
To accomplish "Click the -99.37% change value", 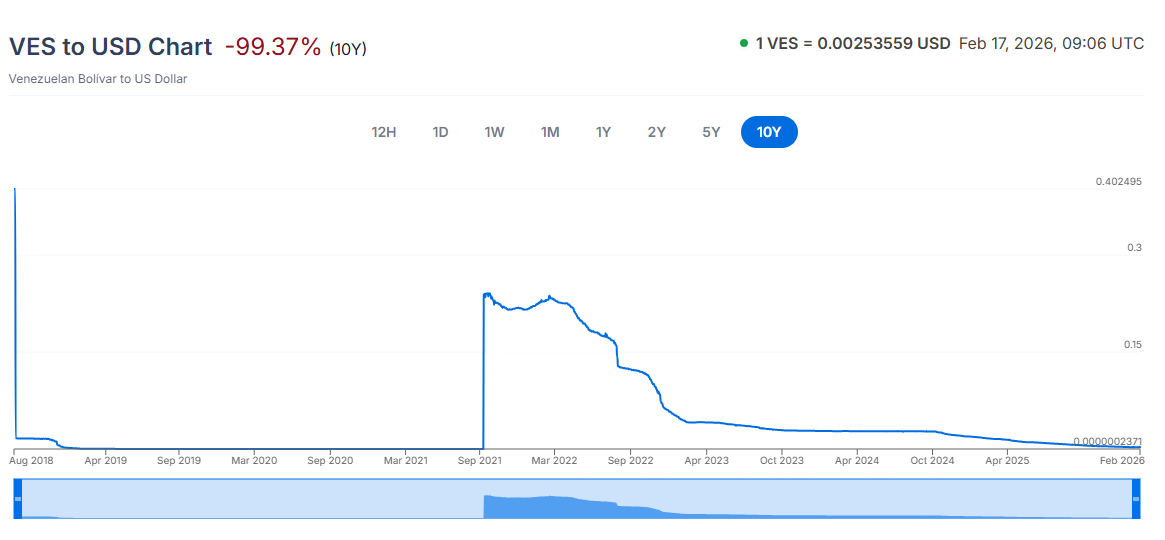I will [x=273, y=47].
